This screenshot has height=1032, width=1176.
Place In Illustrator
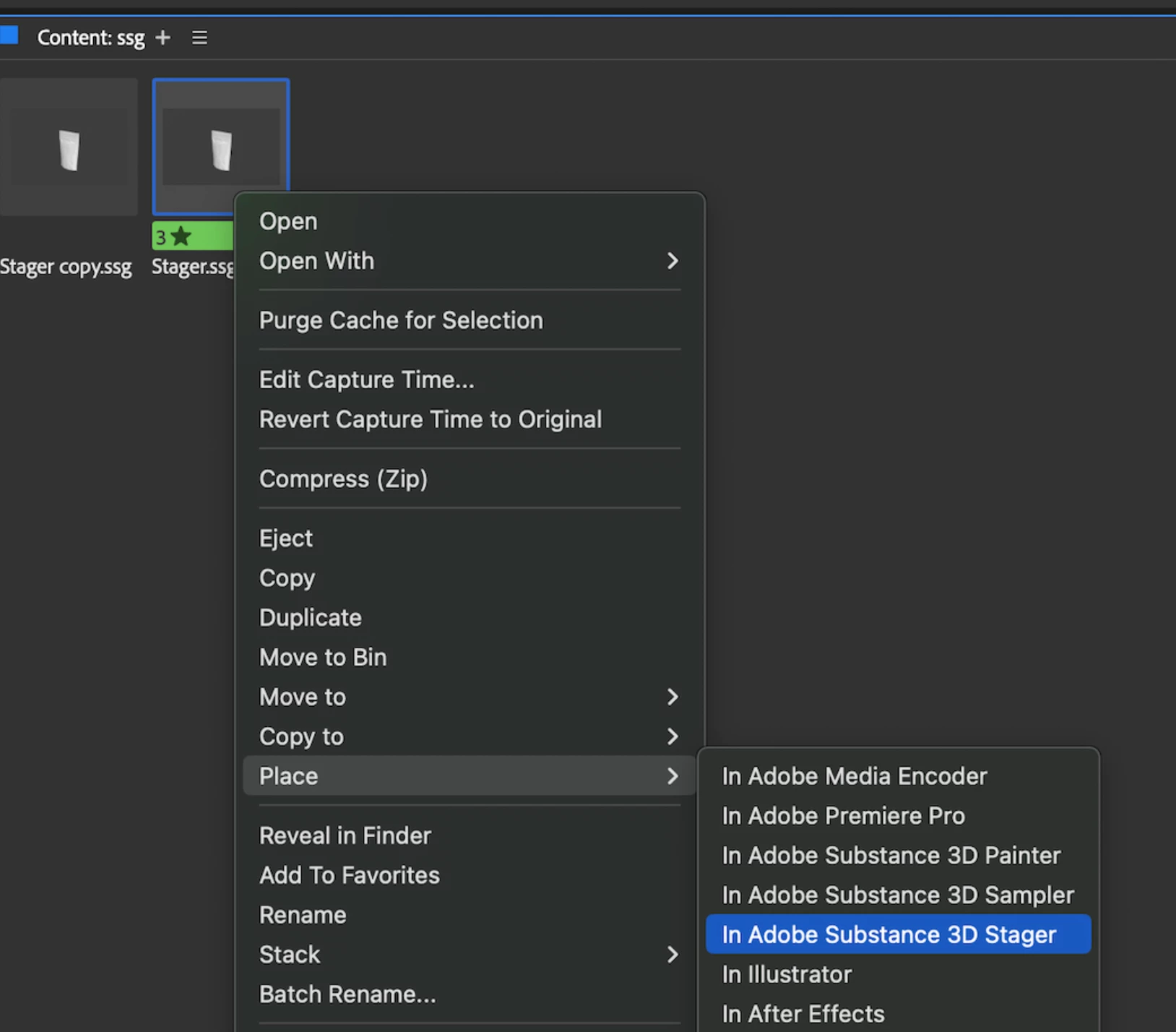click(x=898, y=974)
